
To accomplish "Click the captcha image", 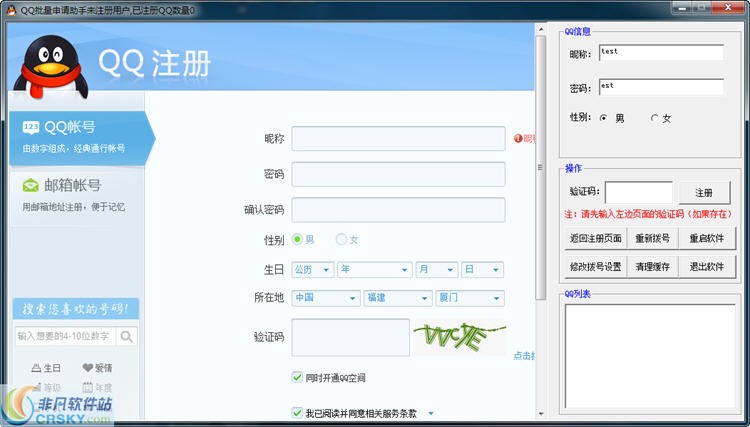I will point(459,338).
